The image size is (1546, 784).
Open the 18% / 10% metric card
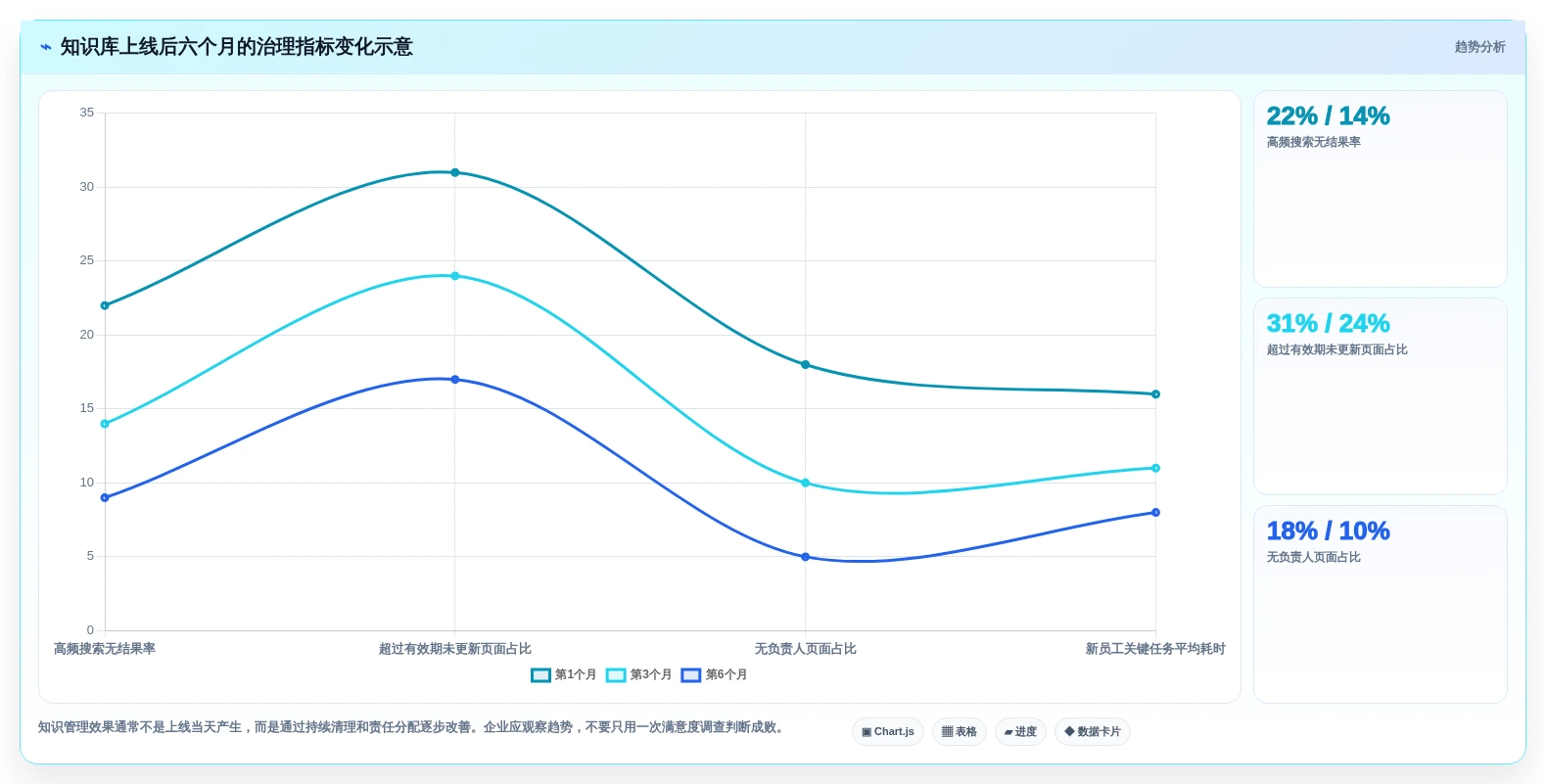pos(1381,604)
